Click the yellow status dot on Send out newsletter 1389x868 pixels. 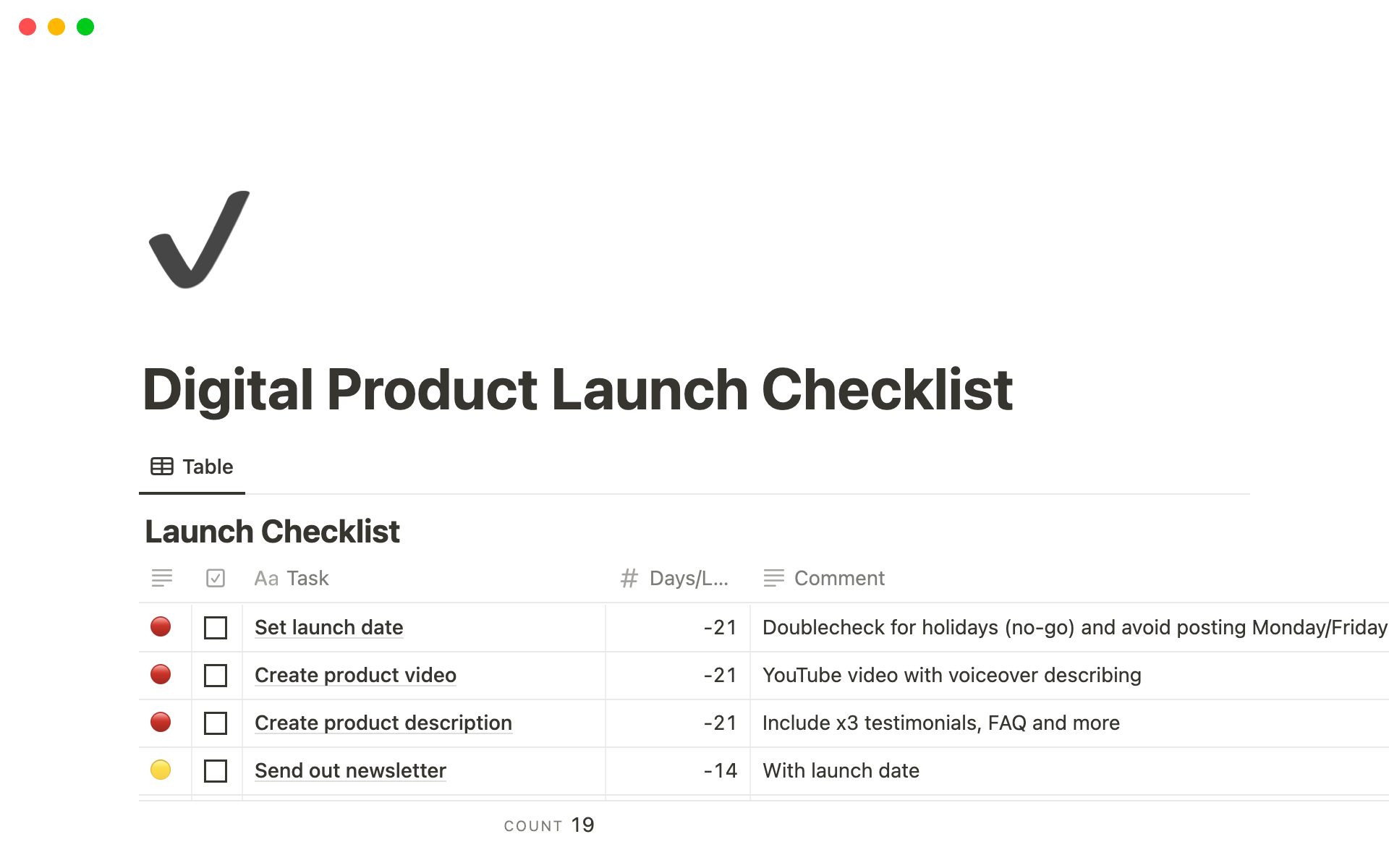[161, 770]
